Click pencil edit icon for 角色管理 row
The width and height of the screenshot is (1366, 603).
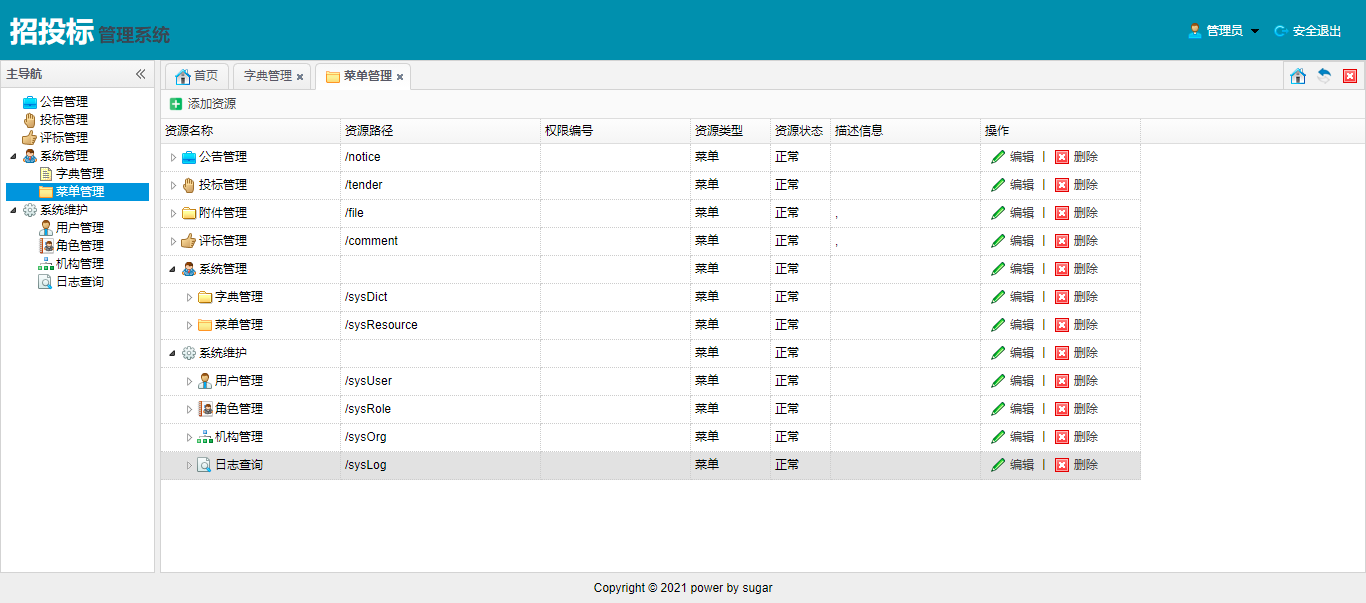[x=998, y=409]
